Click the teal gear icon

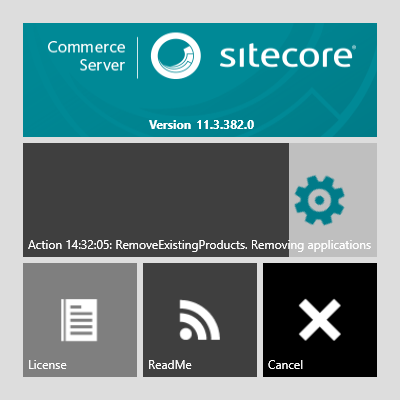319,200
